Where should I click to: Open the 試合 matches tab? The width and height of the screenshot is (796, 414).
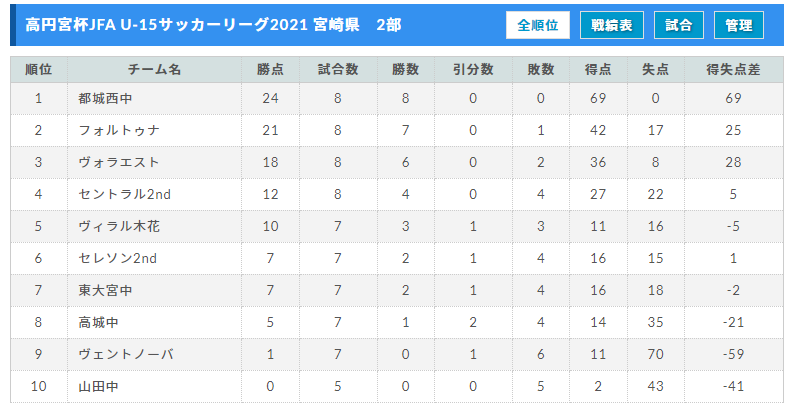click(678, 25)
